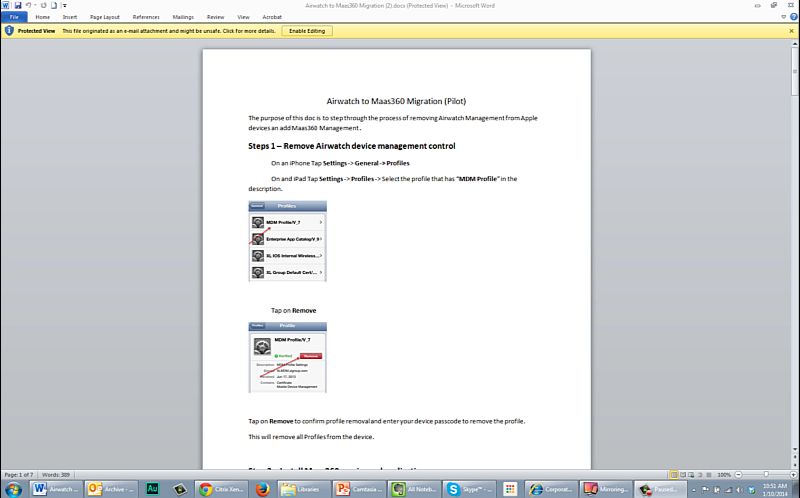Click the zoom slider handle
The image size is (800, 498).
766,475
